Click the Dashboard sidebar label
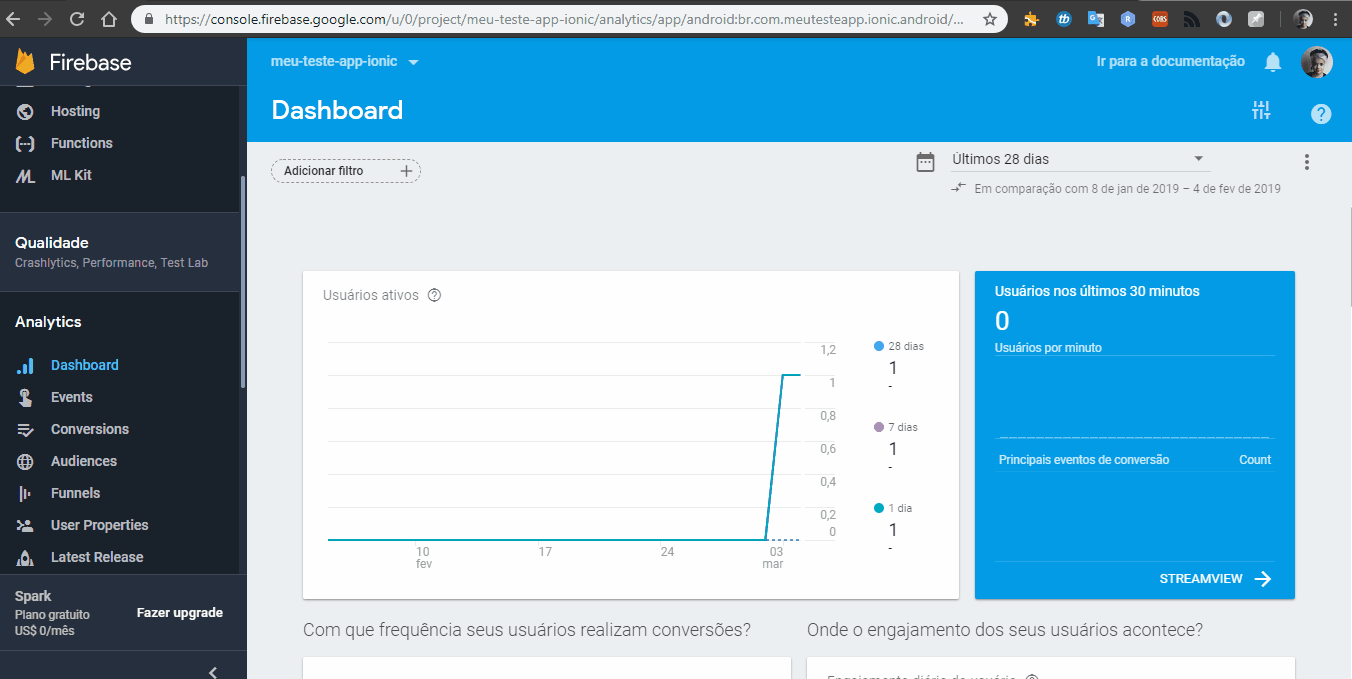1352x679 pixels. point(85,365)
